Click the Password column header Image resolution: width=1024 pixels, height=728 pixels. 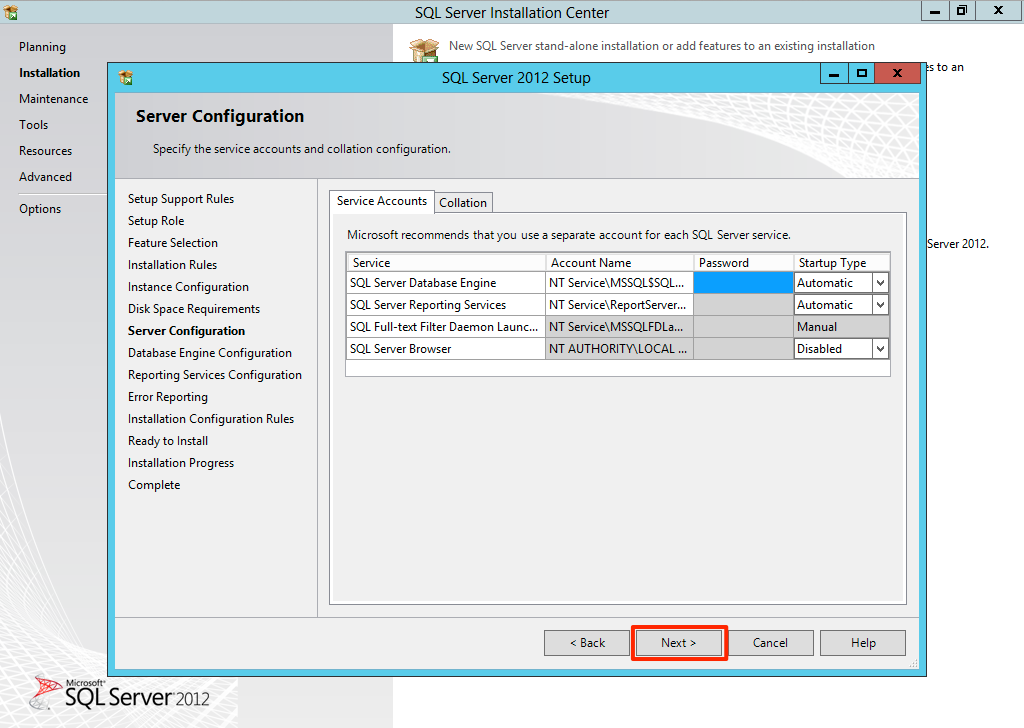click(743, 262)
